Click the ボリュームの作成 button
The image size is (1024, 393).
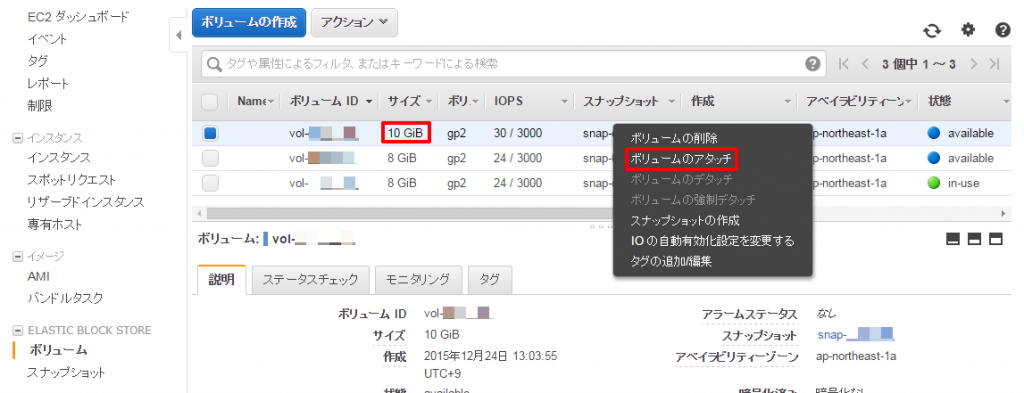point(249,22)
